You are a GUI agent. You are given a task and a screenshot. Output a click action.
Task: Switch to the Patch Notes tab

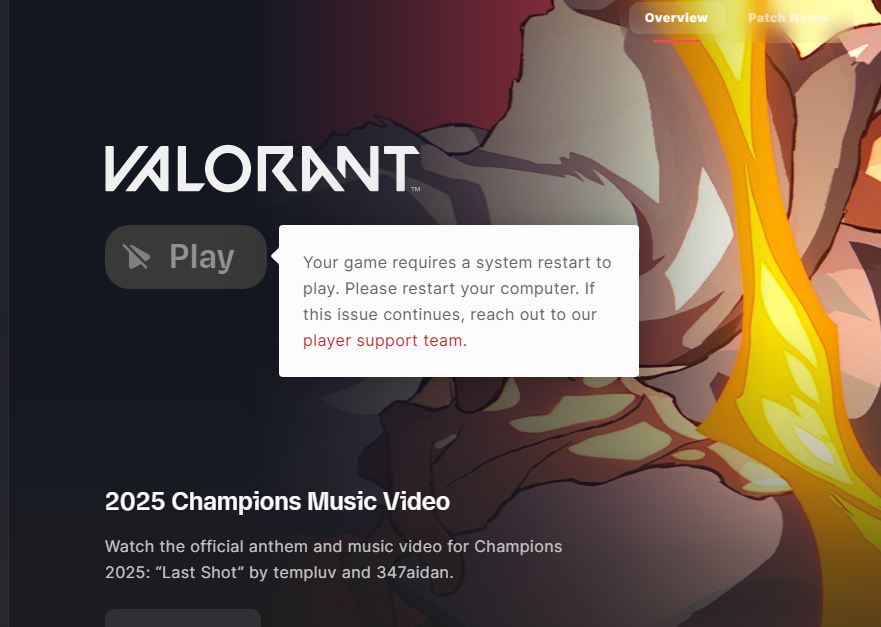[x=788, y=18]
